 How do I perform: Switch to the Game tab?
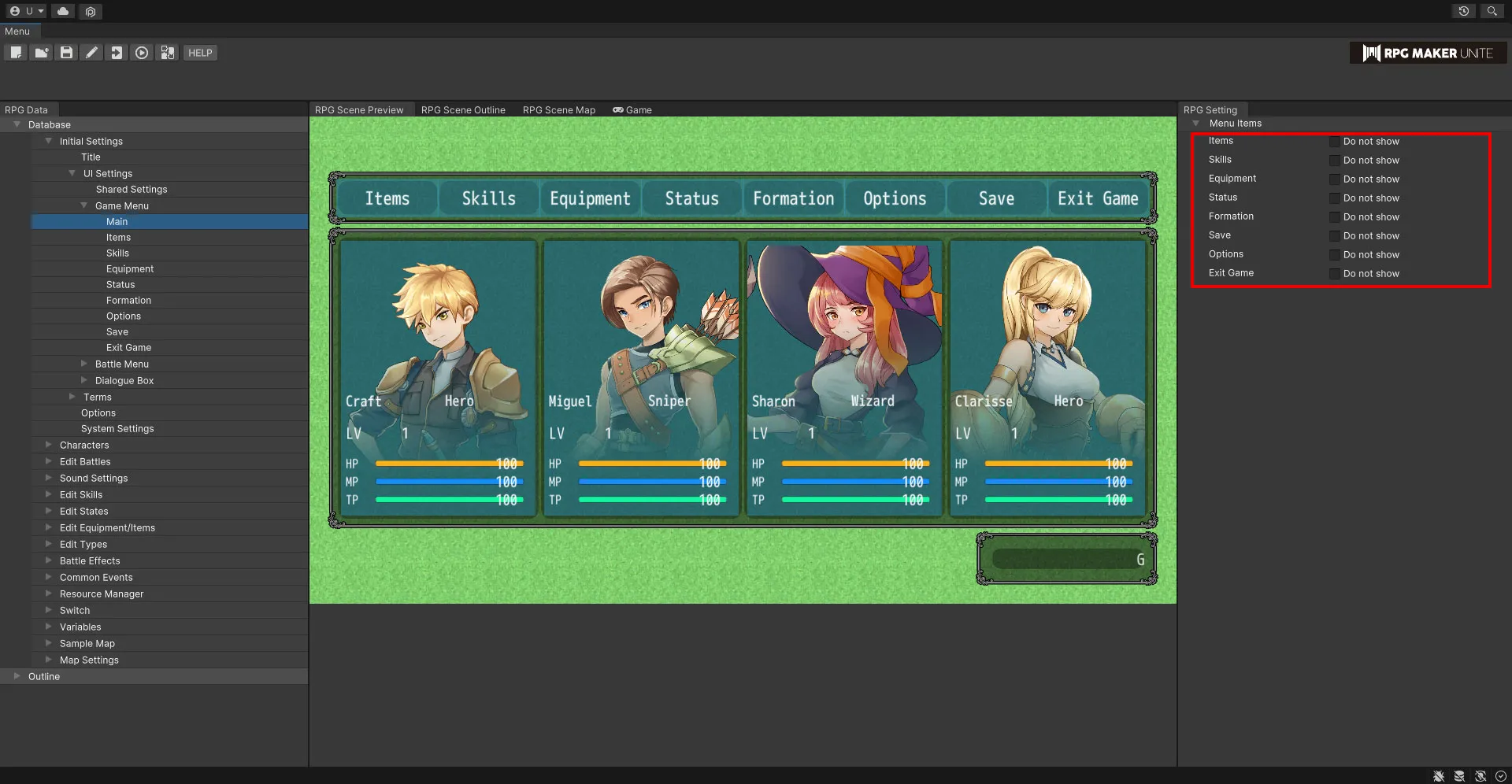click(x=632, y=110)
